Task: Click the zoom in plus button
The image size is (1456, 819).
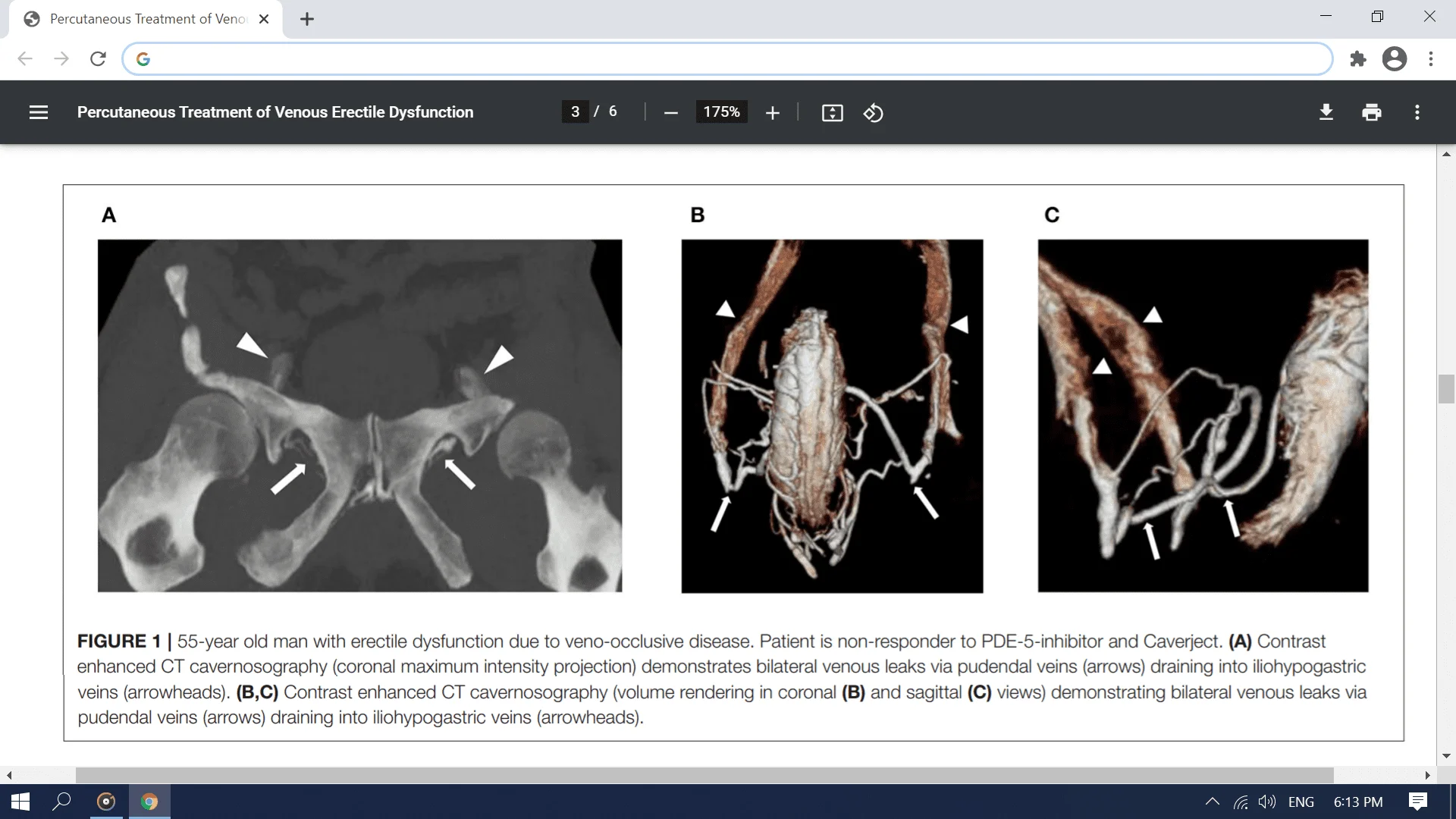Action: pos(772,113)
